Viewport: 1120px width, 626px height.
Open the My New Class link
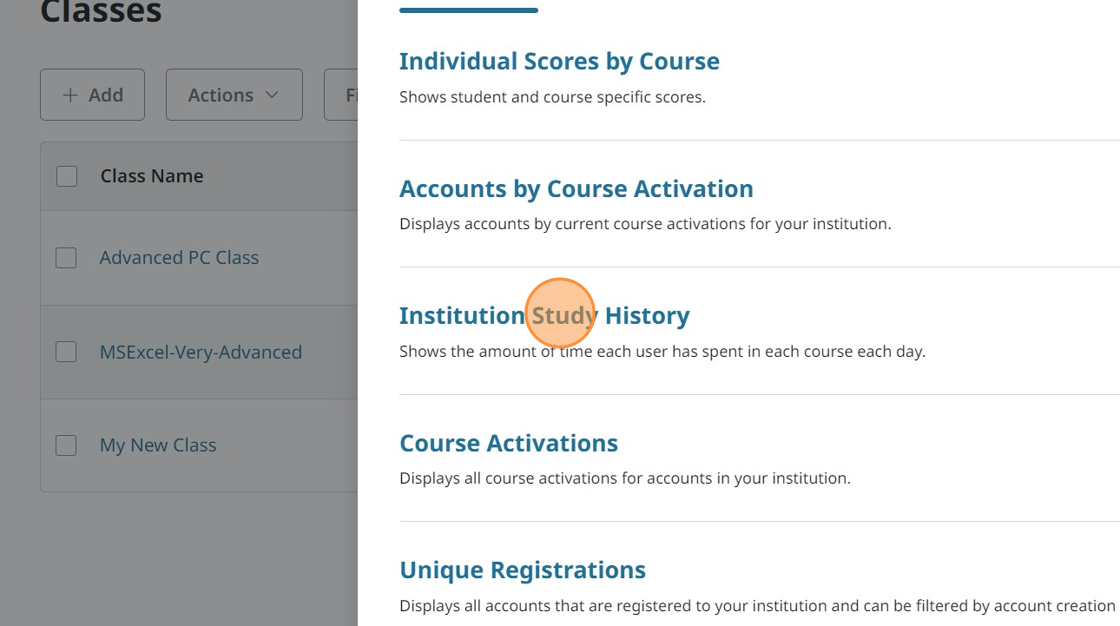point(158,445)
